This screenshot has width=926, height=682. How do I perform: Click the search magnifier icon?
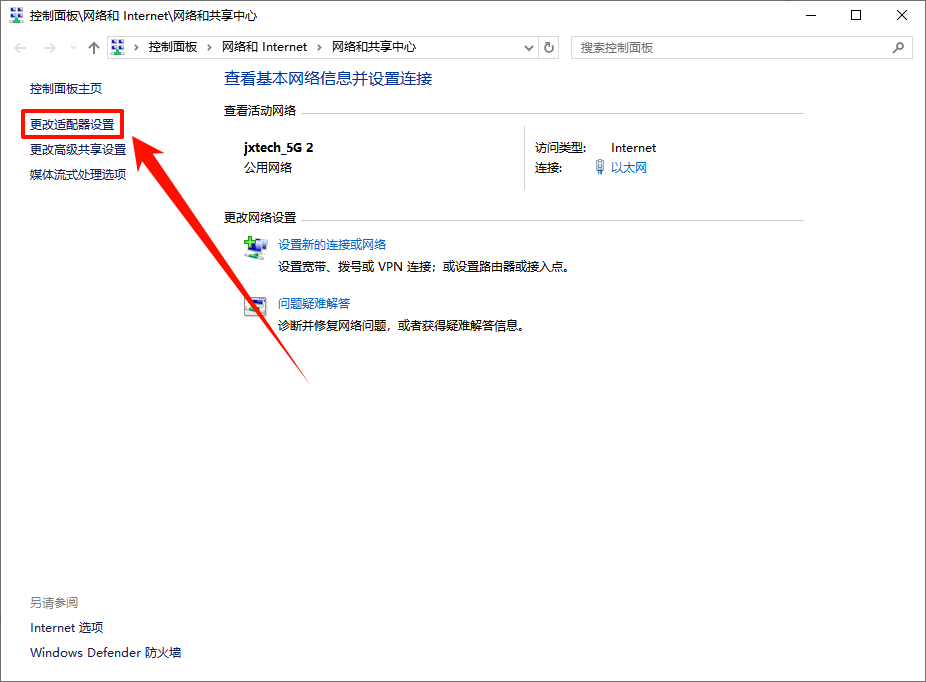tap(898, 48)
